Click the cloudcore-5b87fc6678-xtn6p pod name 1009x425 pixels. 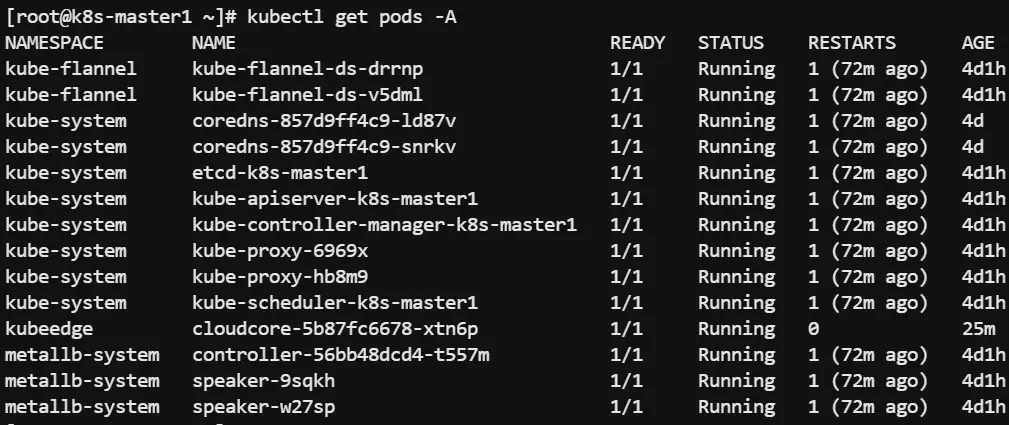[x=335, y=329]
